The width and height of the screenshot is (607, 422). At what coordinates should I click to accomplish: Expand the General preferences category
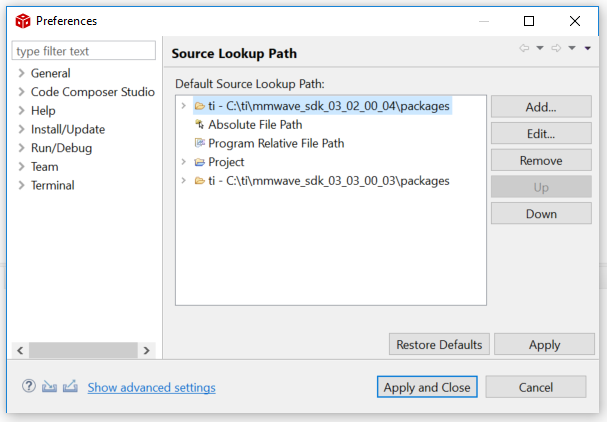21,73
